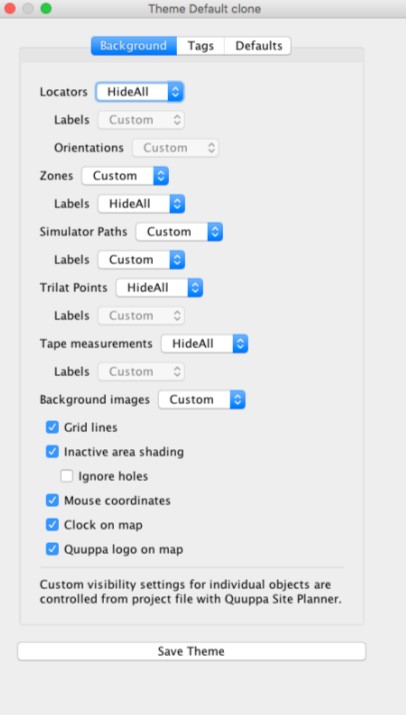Open the Background images dropdown
The height and width of the screenshot is (715, 406).
click(202, 399)
